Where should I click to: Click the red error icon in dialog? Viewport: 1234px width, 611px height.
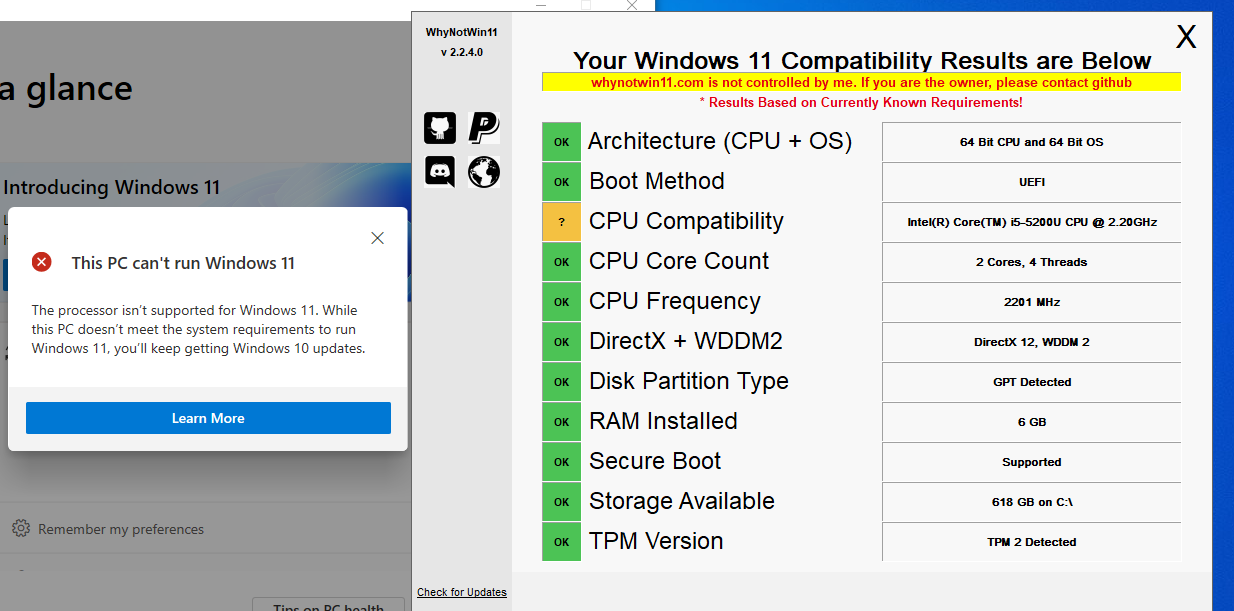[x=41, y=262]
